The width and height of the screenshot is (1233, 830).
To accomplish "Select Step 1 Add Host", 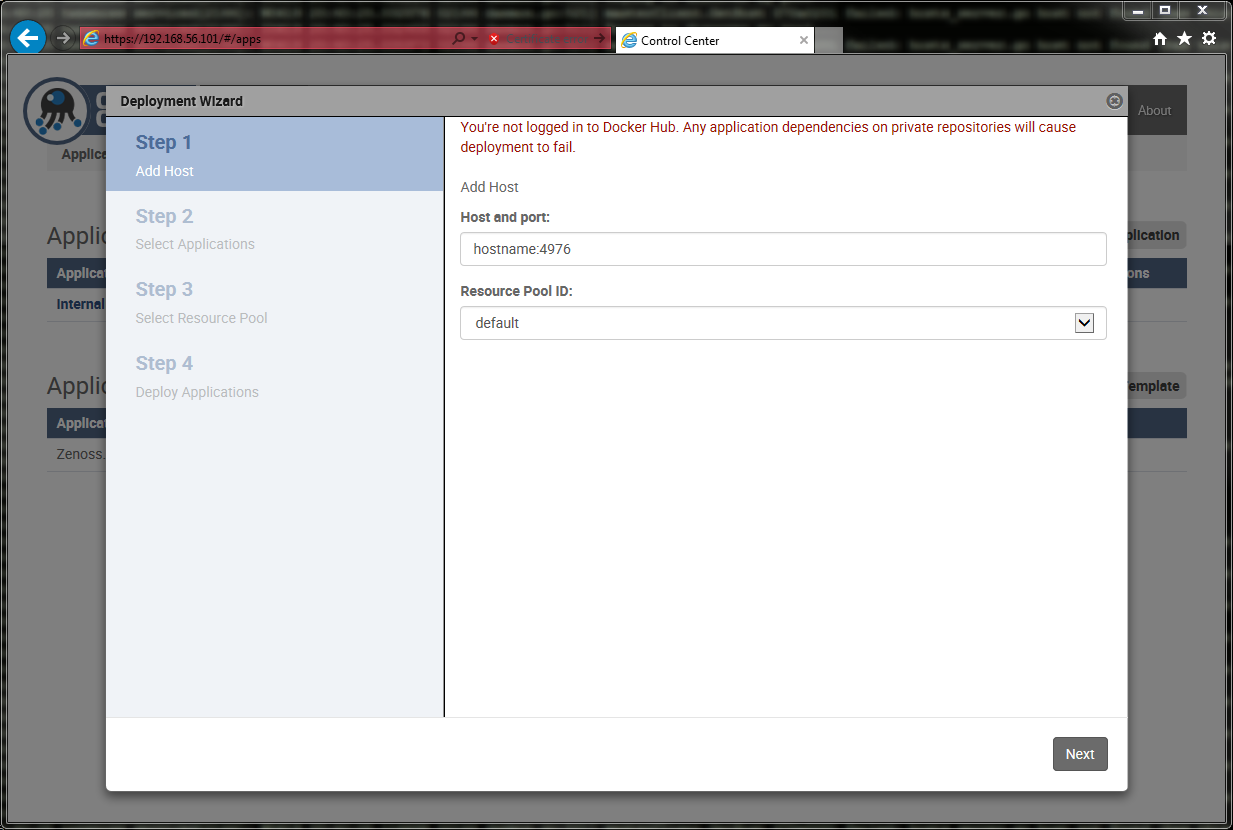I will [x=274, y=155].
